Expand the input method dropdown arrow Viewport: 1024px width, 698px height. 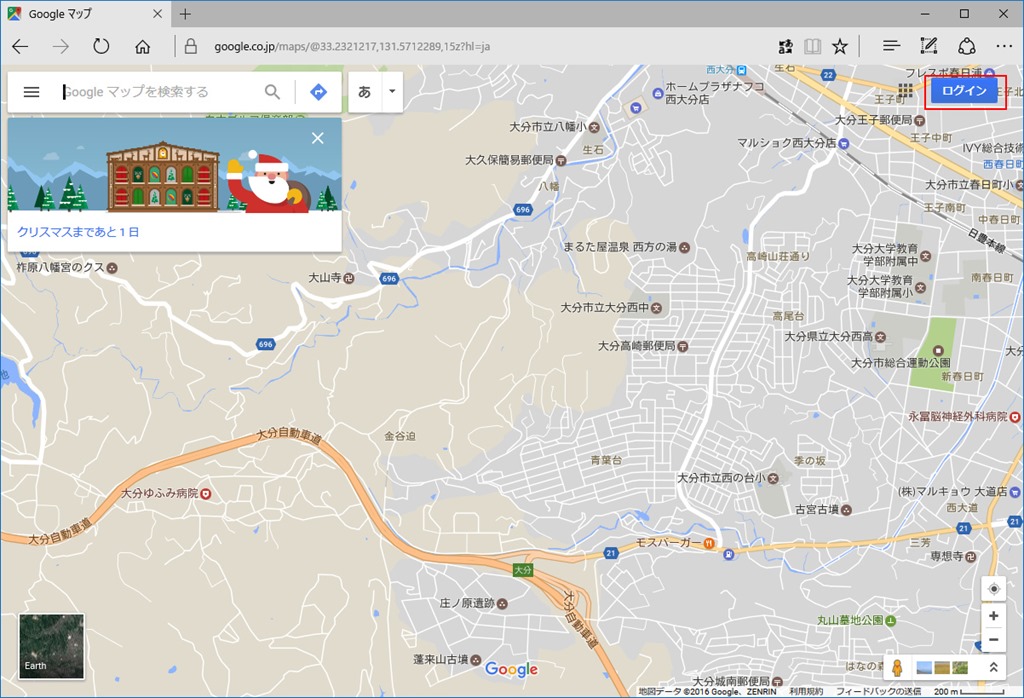pos(392,92)
